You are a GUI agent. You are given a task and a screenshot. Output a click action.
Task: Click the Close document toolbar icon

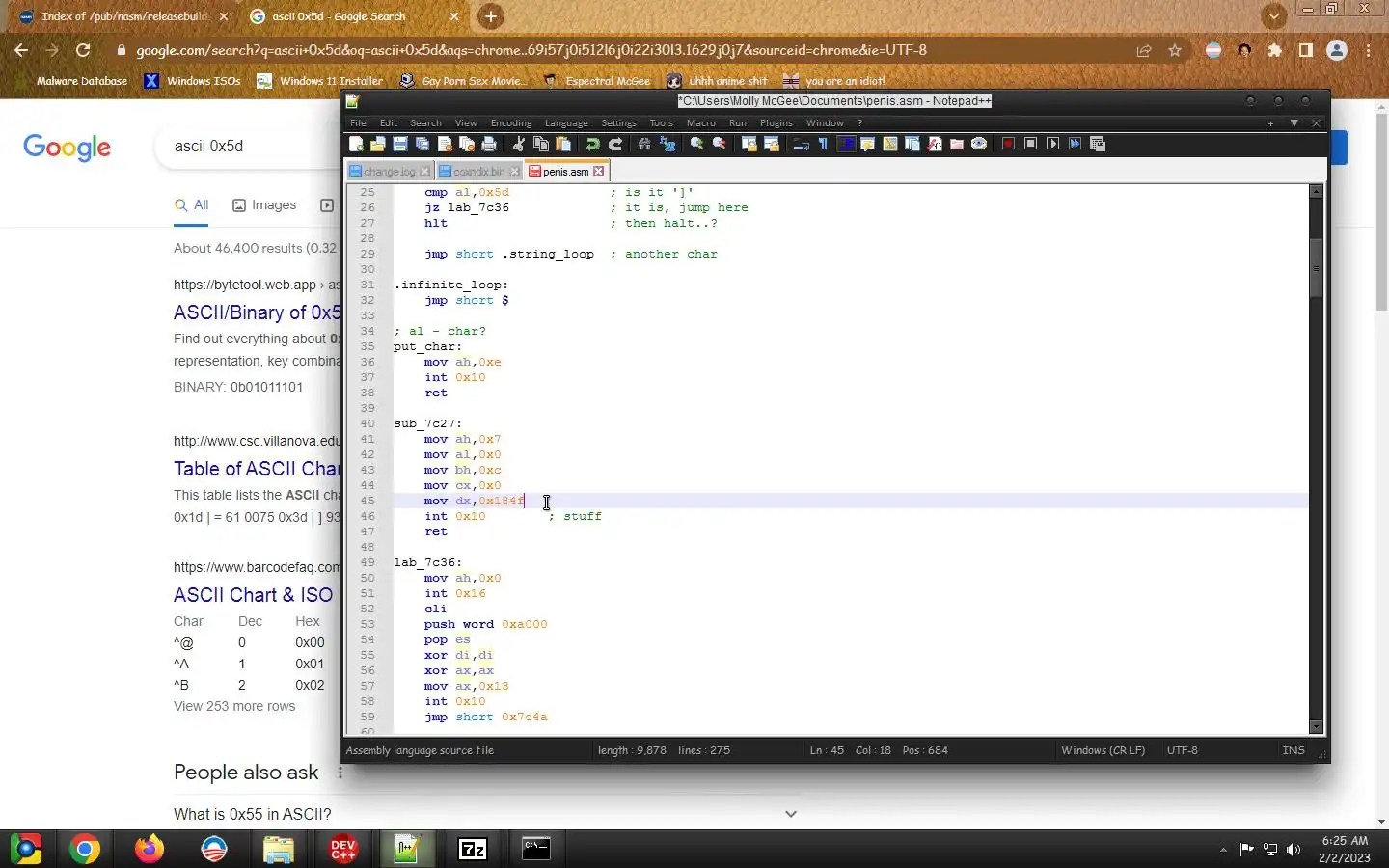(x=445, y=144)
